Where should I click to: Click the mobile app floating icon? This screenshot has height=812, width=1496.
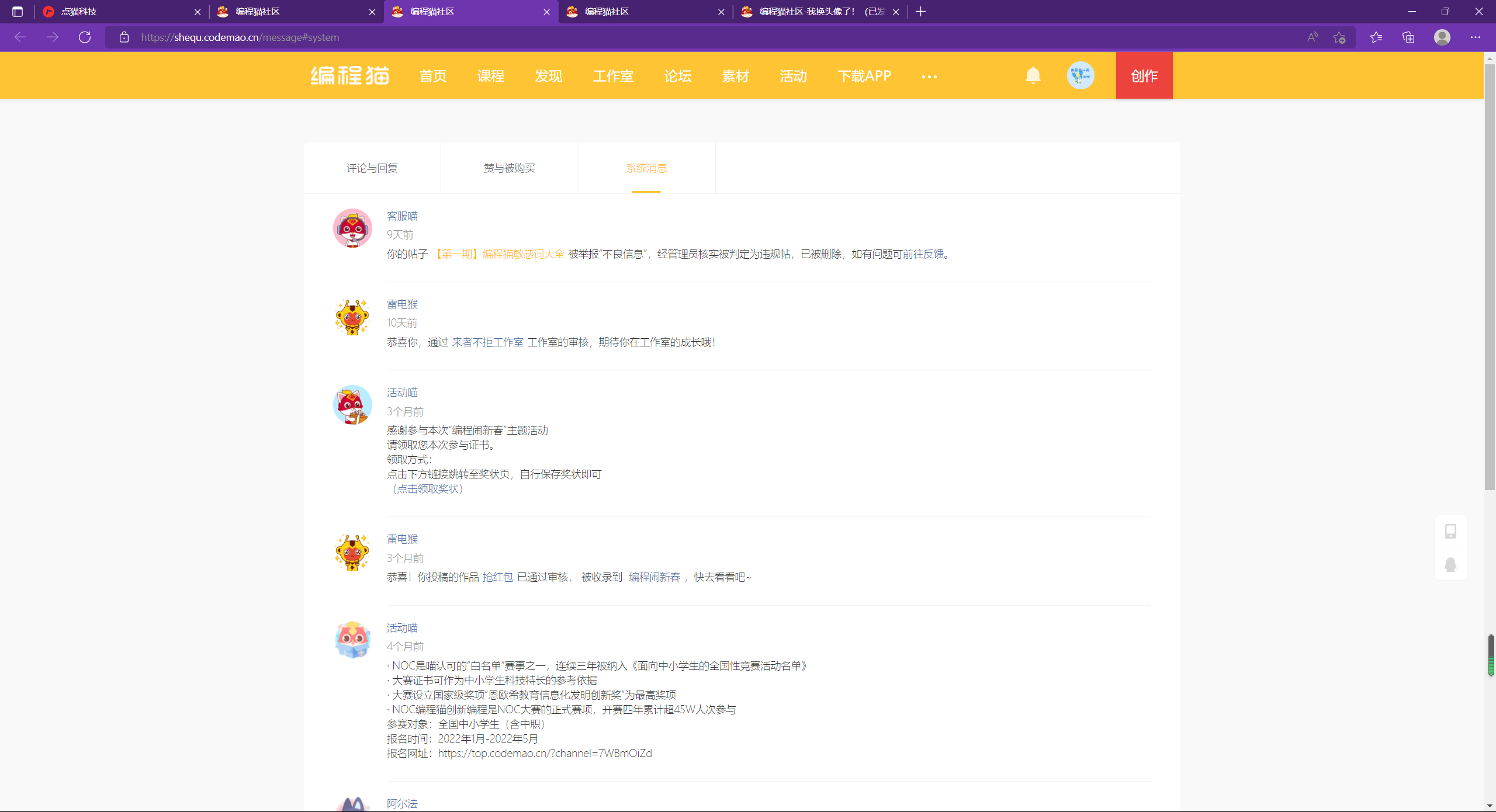coord(1450,531)
